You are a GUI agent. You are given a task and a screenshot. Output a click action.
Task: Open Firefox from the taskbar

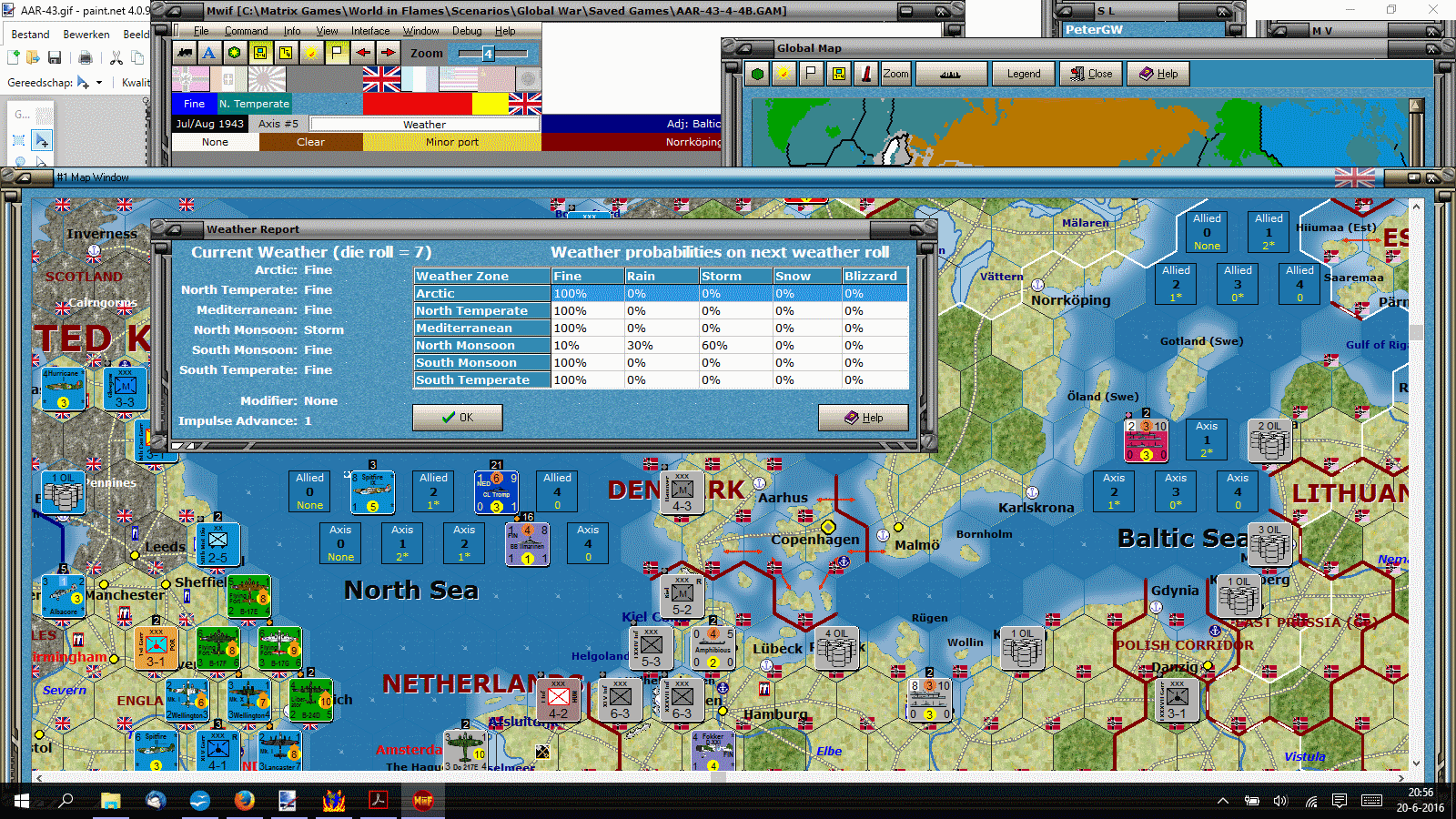(244, 801)
